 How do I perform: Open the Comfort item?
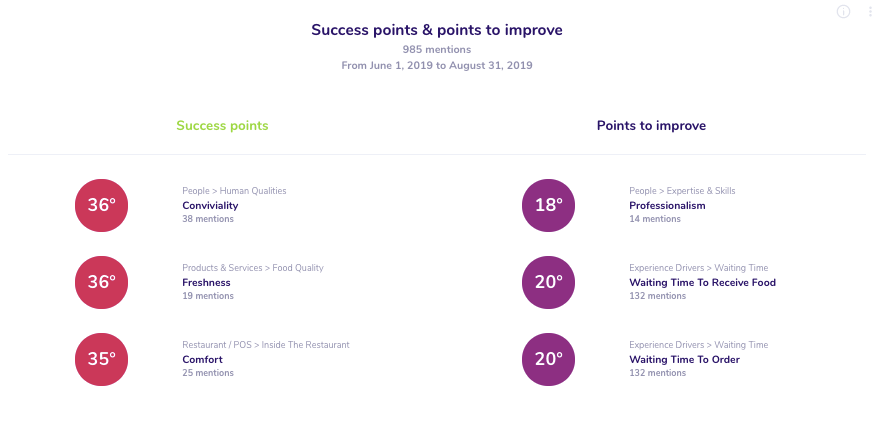coord(202,359)
